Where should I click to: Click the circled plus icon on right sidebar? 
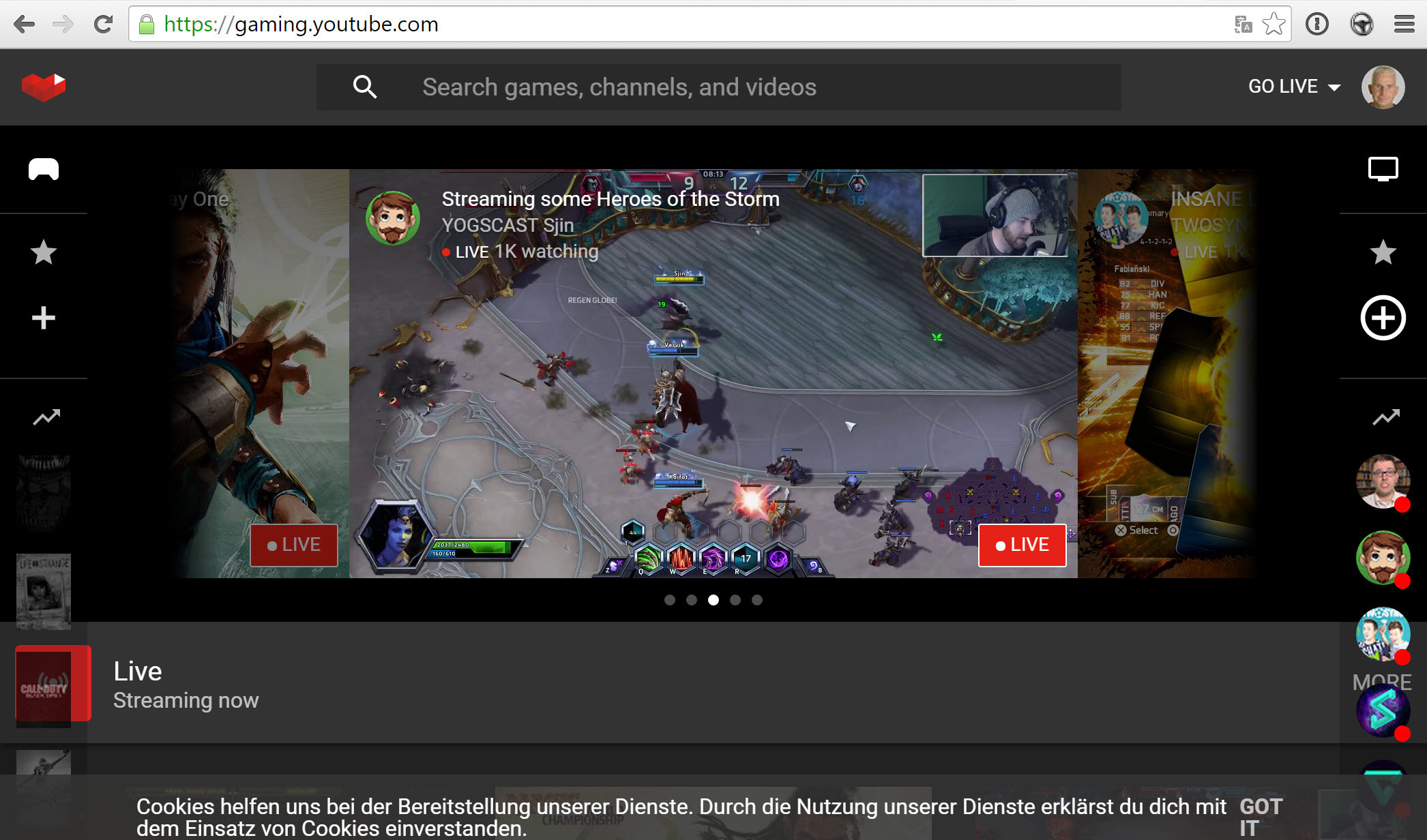click(1383, 318)
